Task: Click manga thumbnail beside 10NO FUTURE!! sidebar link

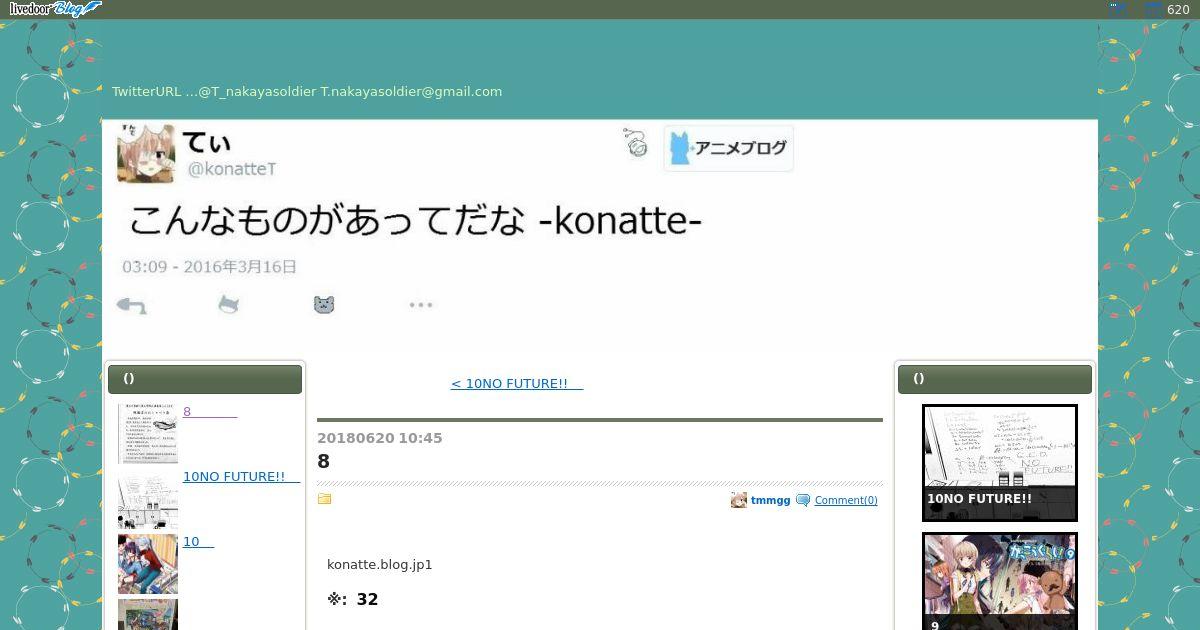Action: 148,499
